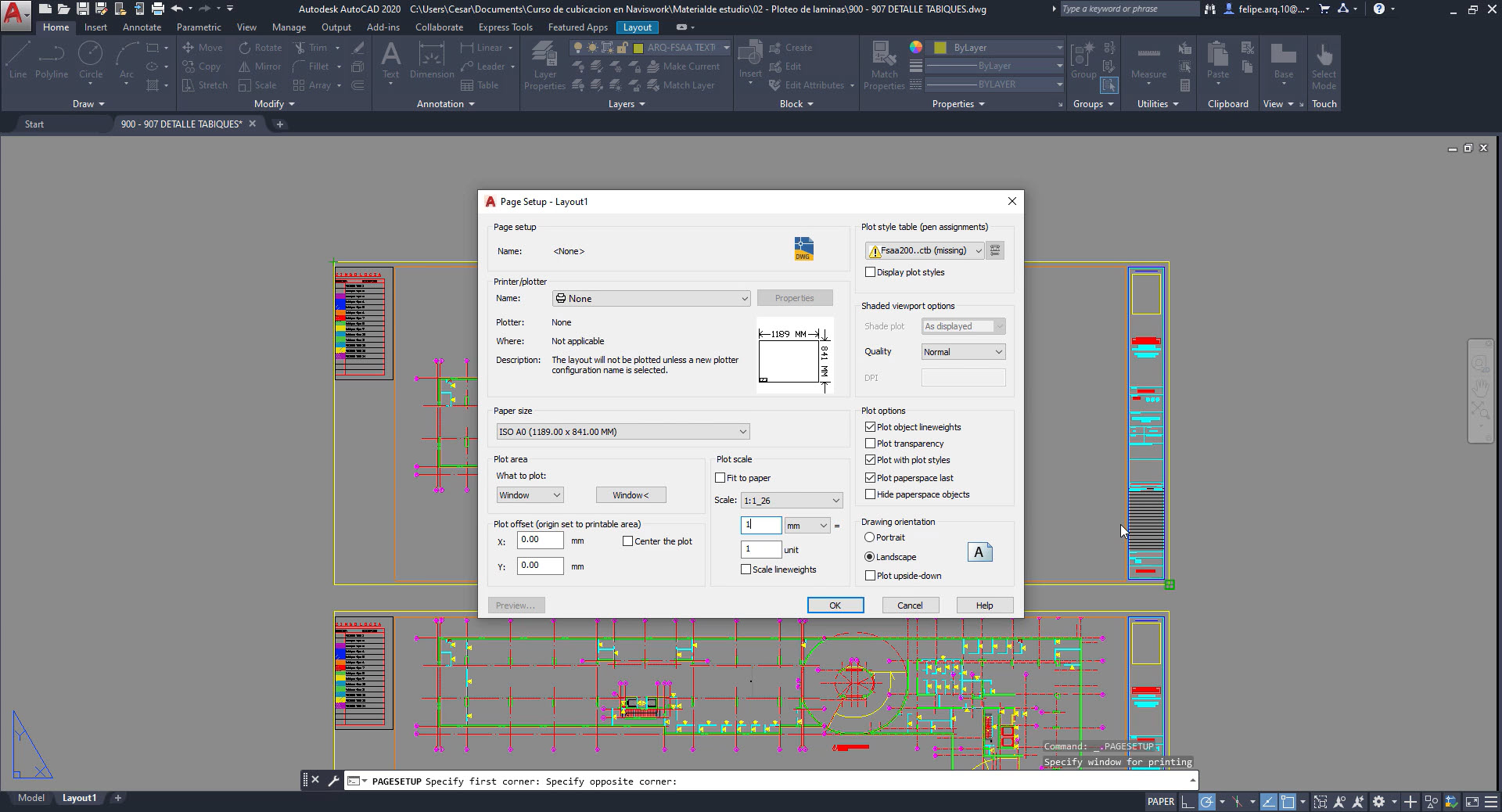Select the Portrait orientation radio button
This screenshot has height=812, width=1502.
coord(869,537)
